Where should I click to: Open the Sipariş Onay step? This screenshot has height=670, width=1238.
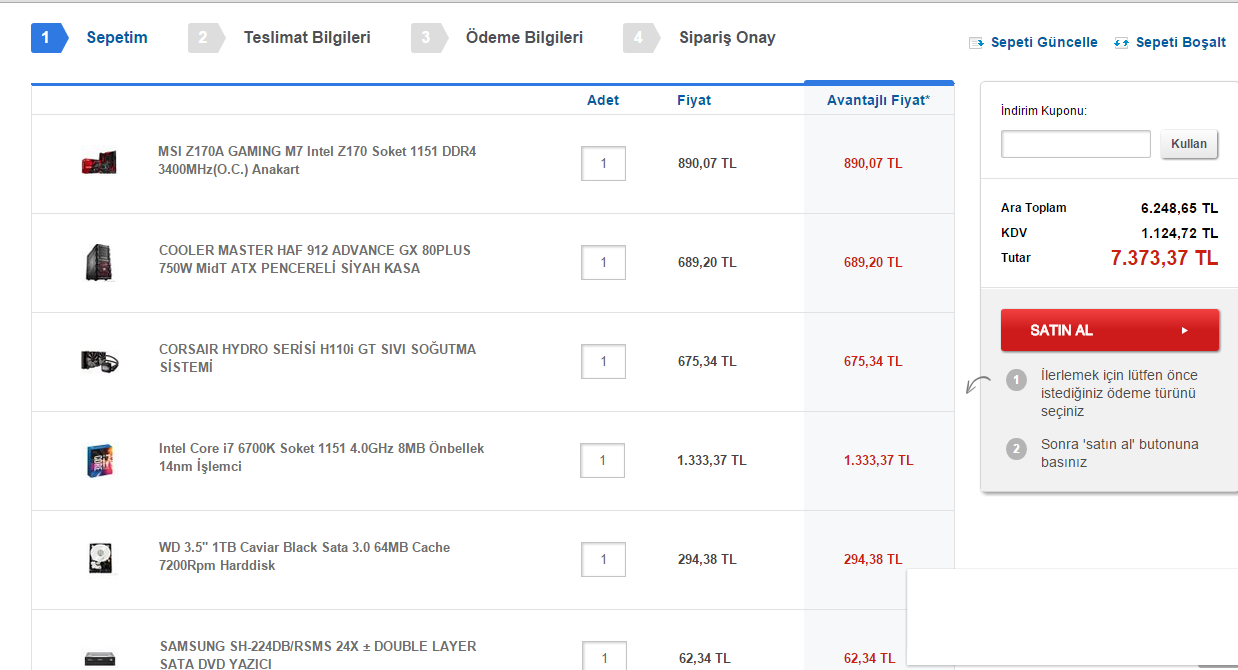click(x=699, y=38)
